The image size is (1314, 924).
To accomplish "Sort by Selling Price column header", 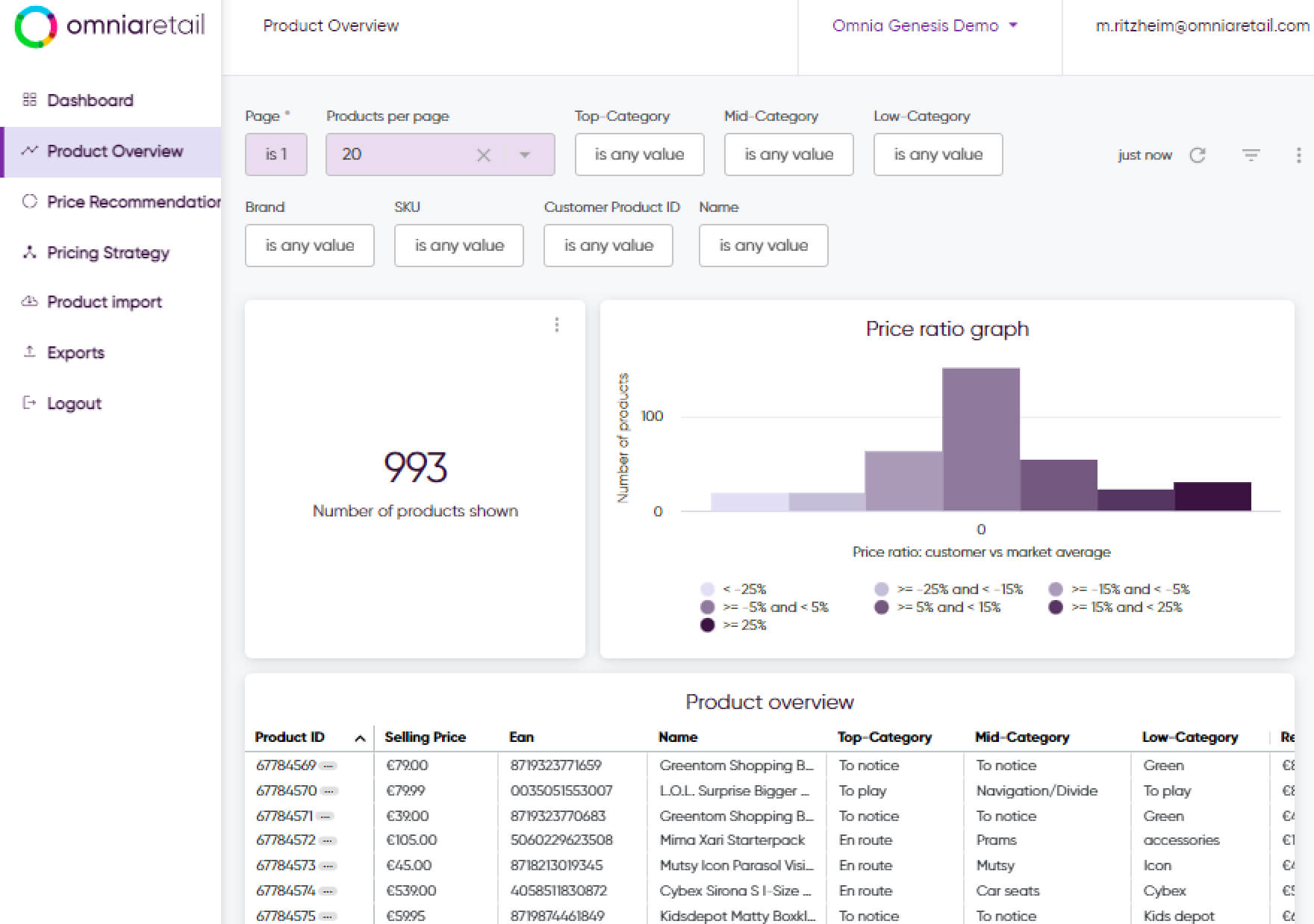I will coord(425,737).
